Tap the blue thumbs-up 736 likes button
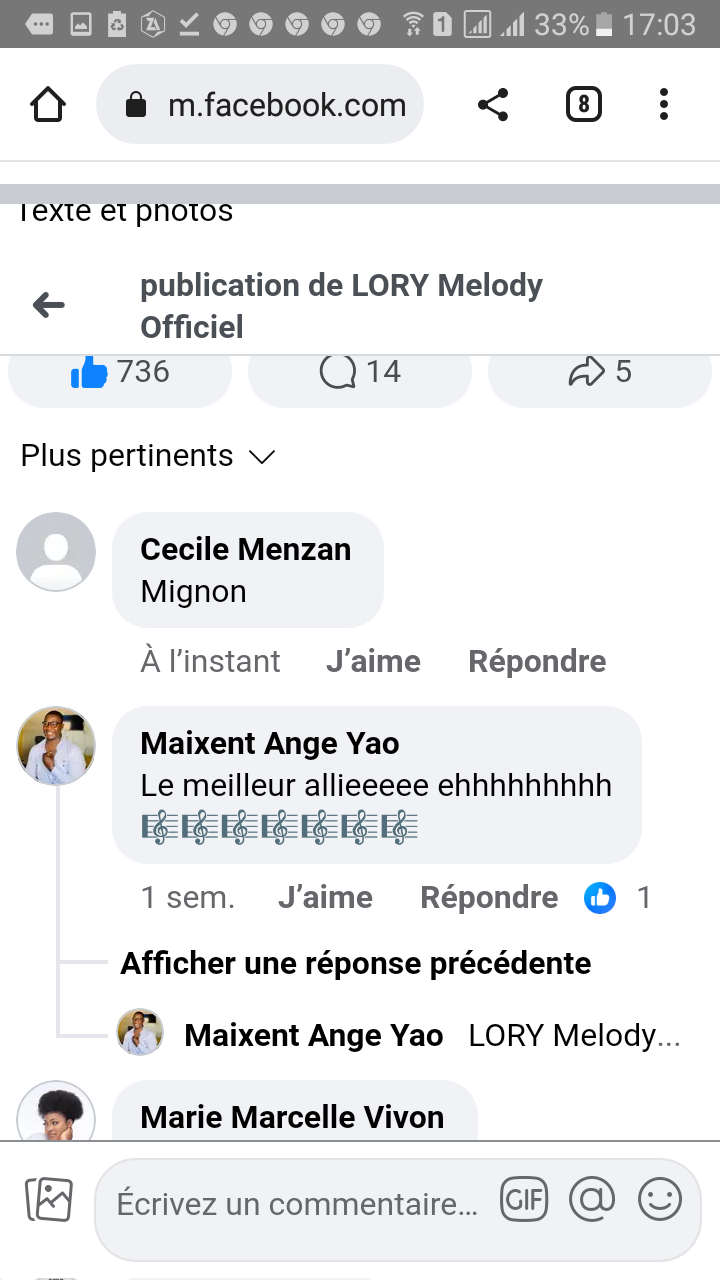The width and height of the screenshot is (720, 1280). [x=120, y=373]
